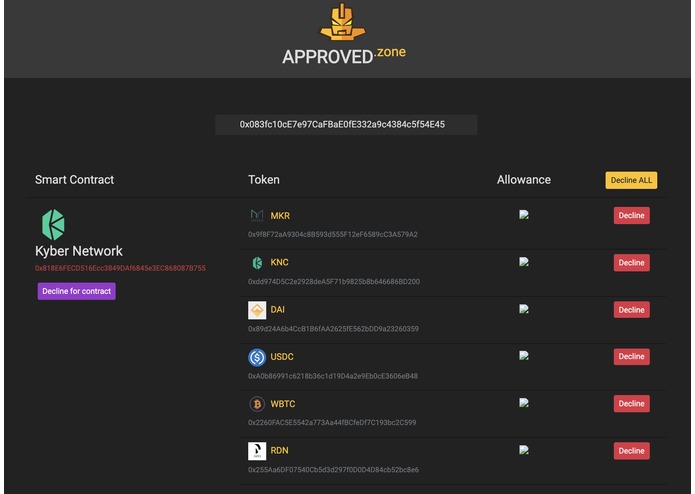Decline the KNC token allowance
Screen dimensions: 695x494
click(x=632, y=263)
